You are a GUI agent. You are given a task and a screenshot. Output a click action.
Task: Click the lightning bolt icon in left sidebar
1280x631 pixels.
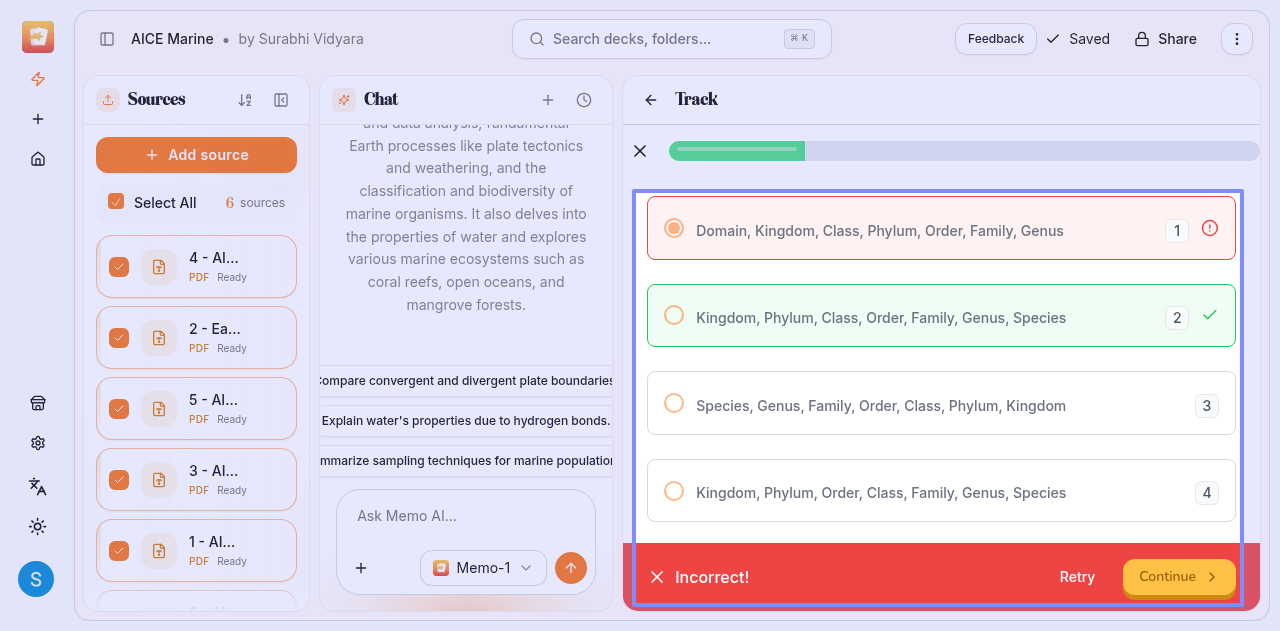tap(38, 79)
